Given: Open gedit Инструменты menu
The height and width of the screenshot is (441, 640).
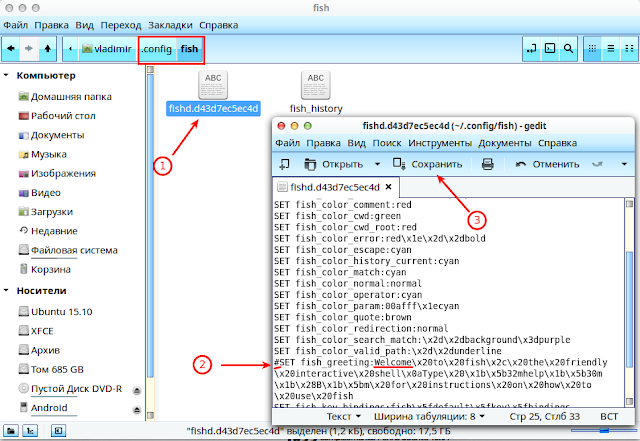Looking at the screenshot, I should 440,143.
